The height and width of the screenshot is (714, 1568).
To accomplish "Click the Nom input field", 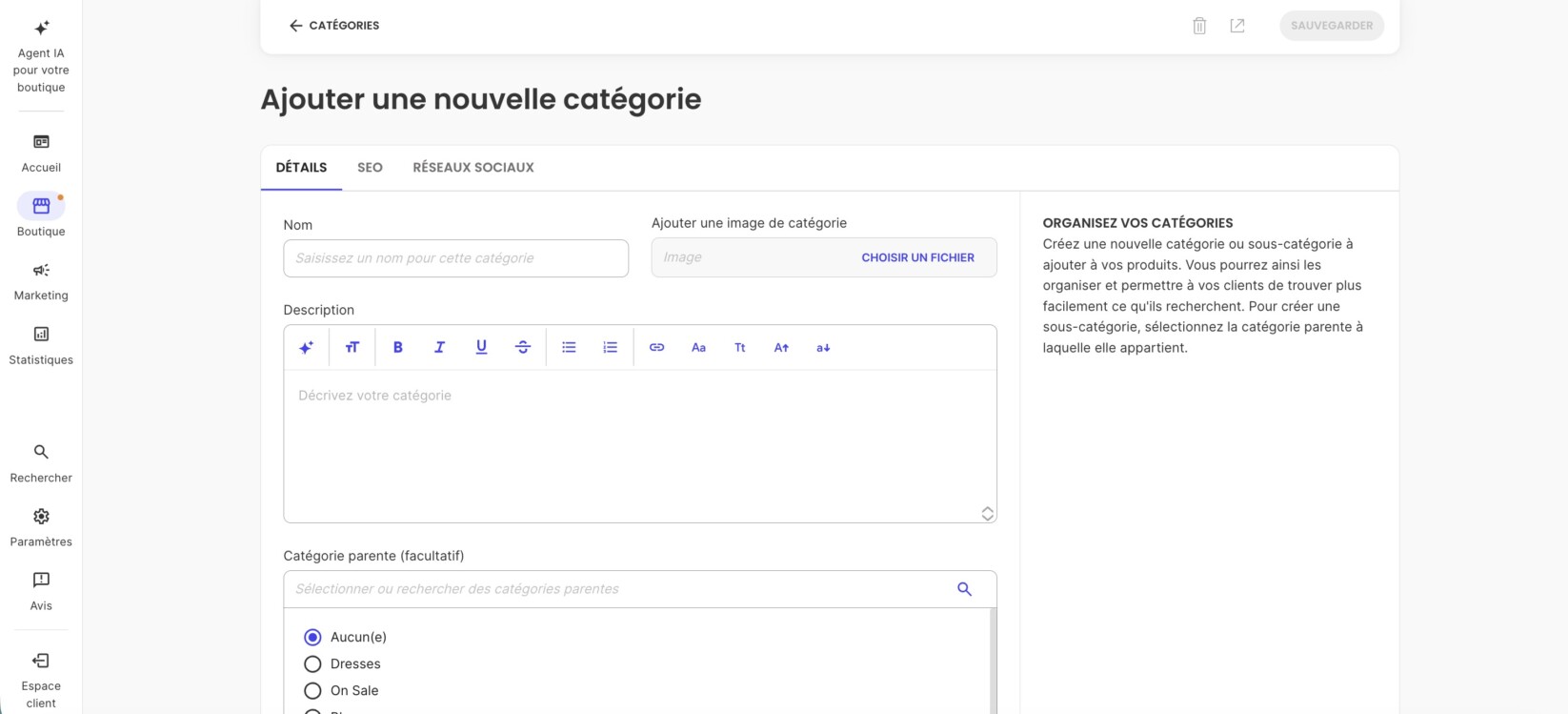I will [455, 258].
